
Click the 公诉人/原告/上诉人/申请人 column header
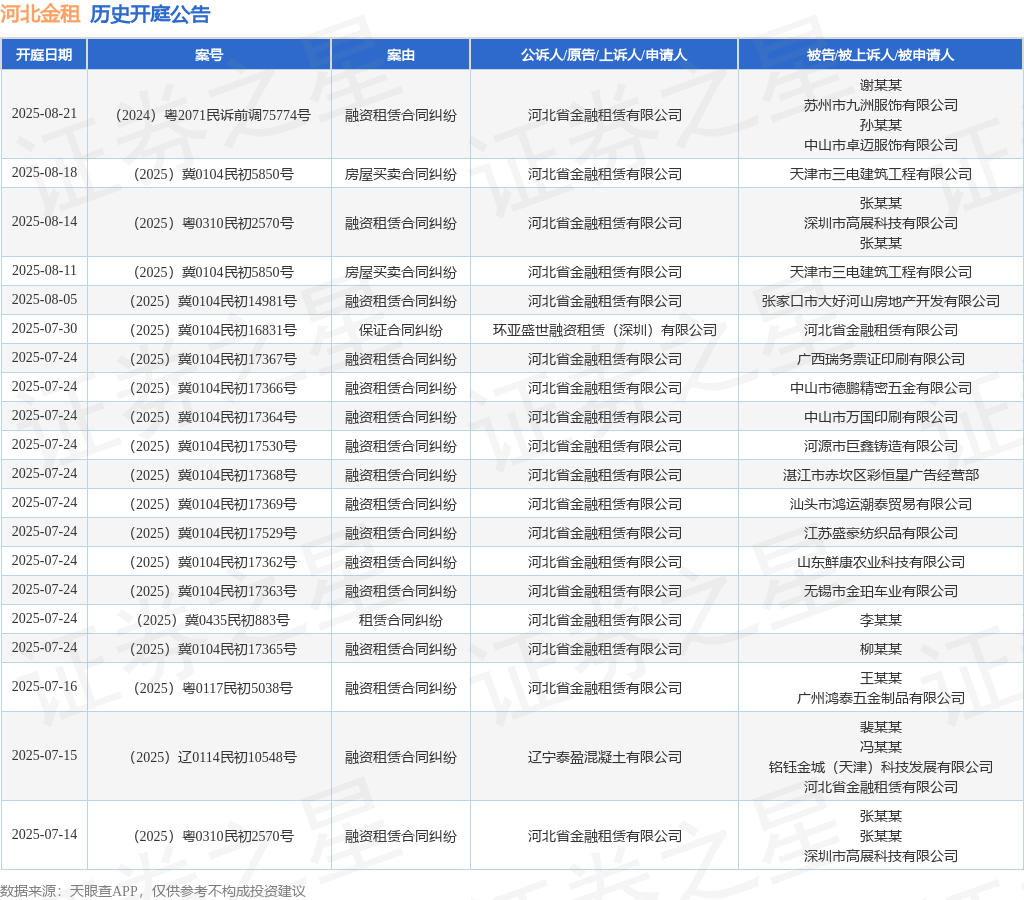604,55
